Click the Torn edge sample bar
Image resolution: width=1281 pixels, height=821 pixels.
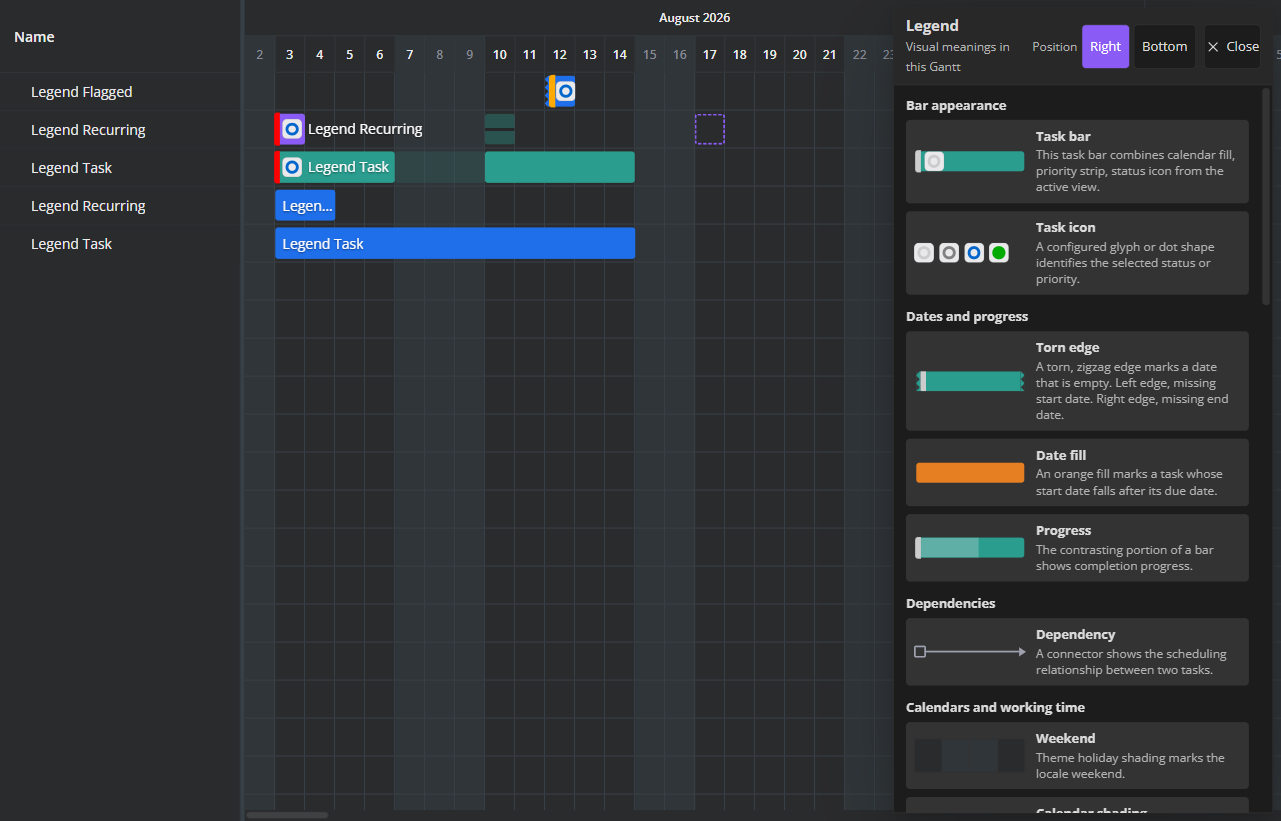tap(970, 381)
